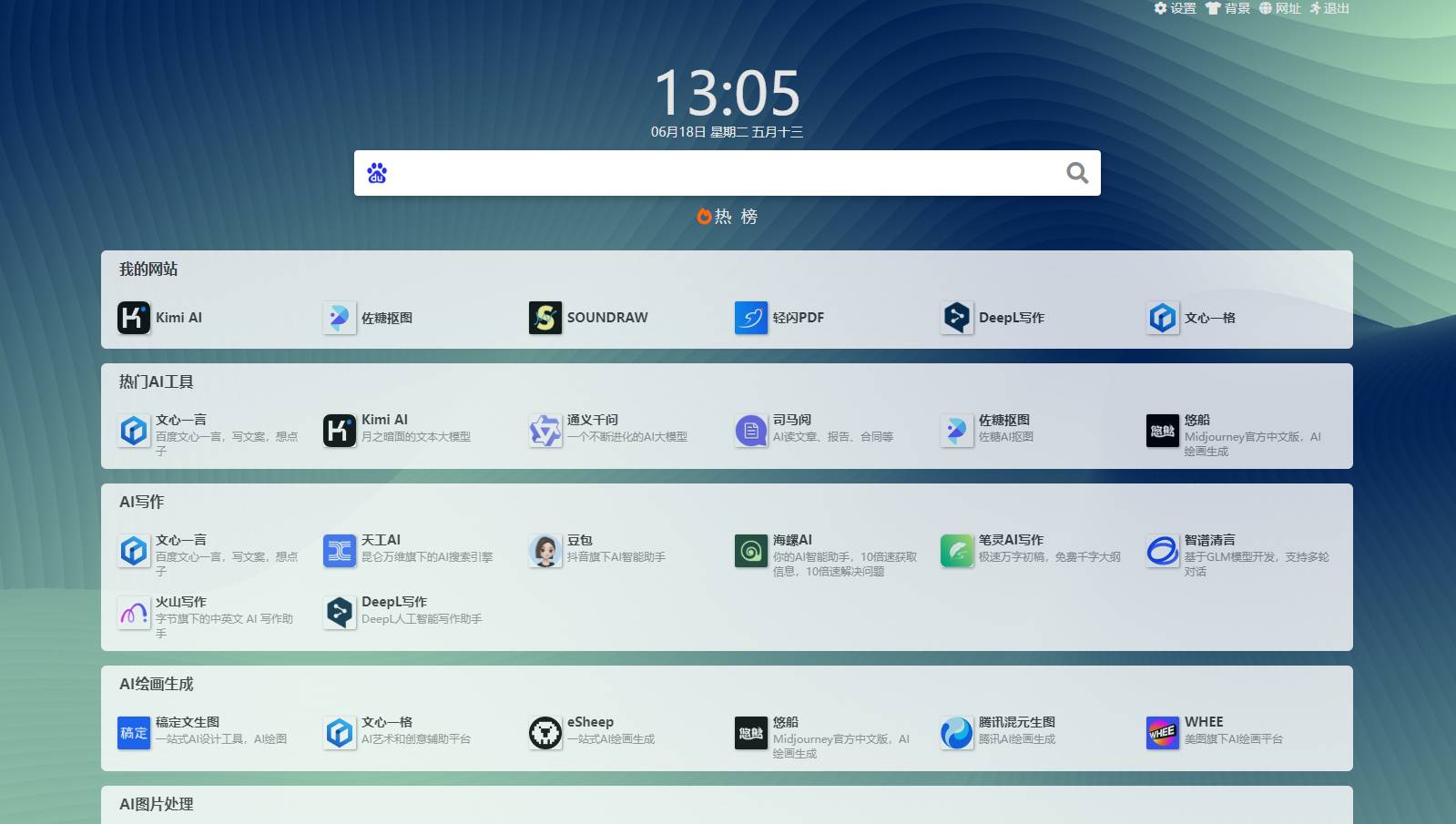Screen dimensions: 1456x824
Task: Open the 热榜 hot list link
Action: pyautogui.click(x=728, y=217)
